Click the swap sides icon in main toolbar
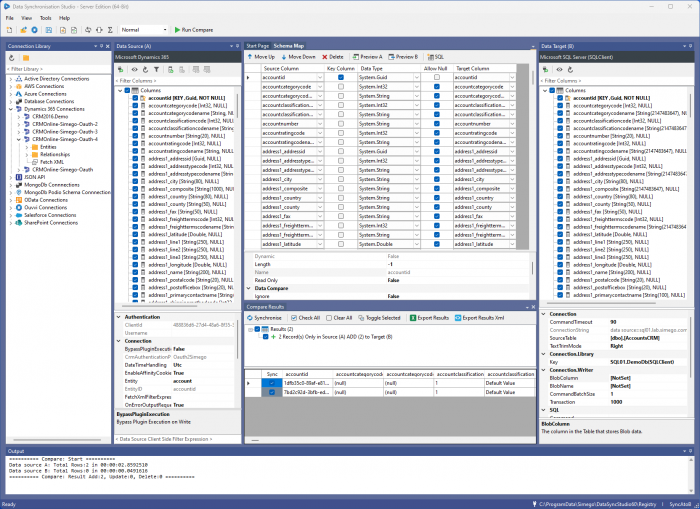 pyautogui.click(x=88, y=30)
